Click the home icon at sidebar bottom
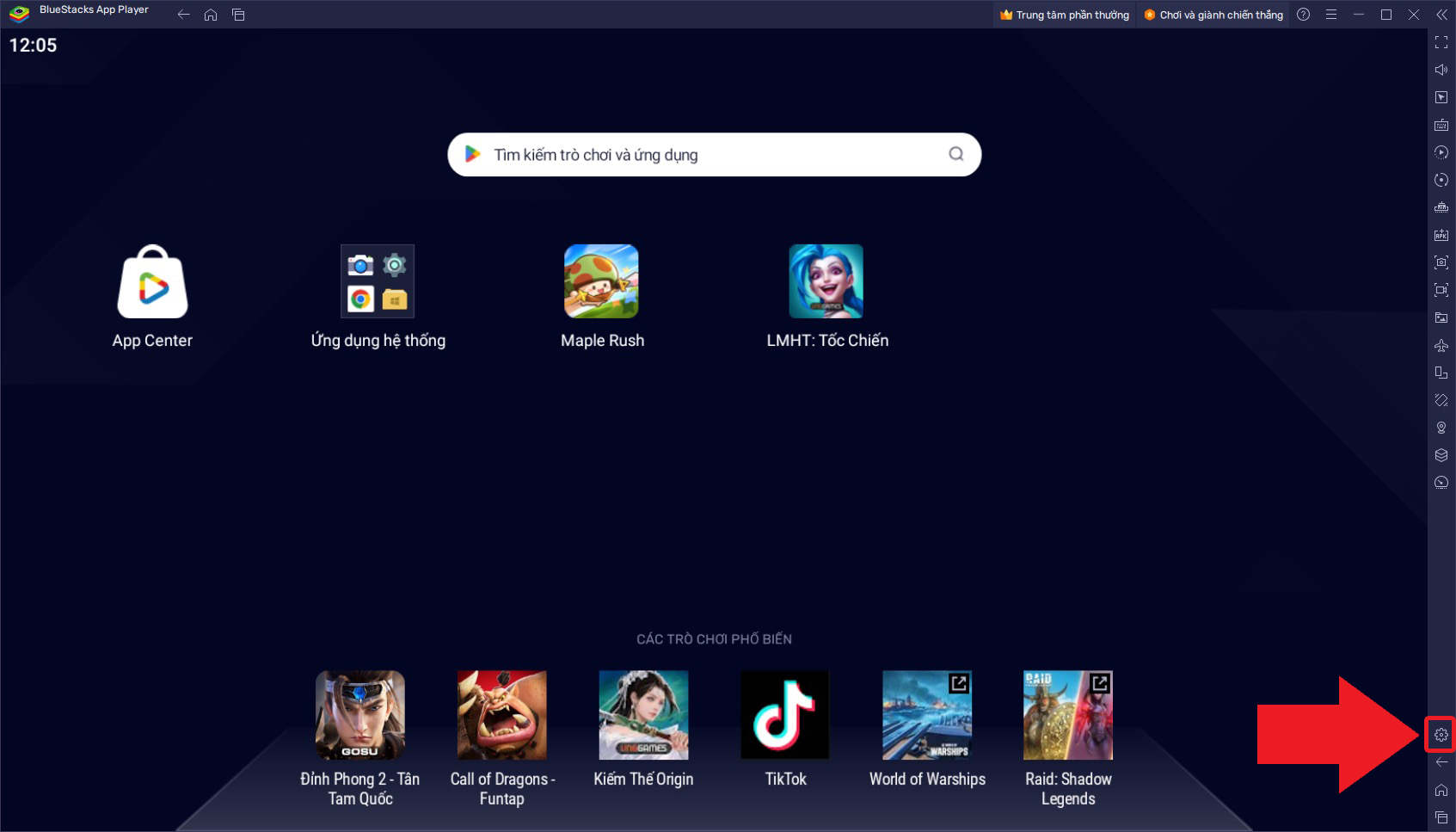This screenshot has width=1456, height=832. coord(1441,790)
